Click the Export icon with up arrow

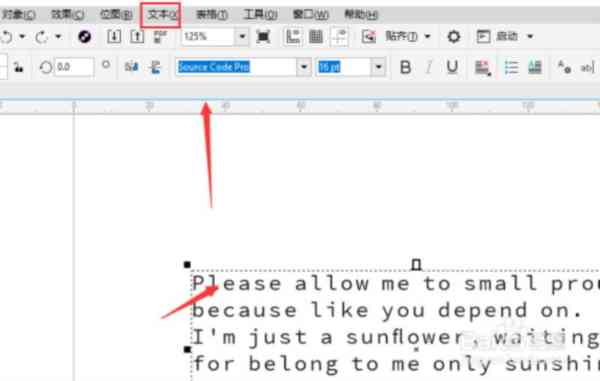tap(137, 37)
